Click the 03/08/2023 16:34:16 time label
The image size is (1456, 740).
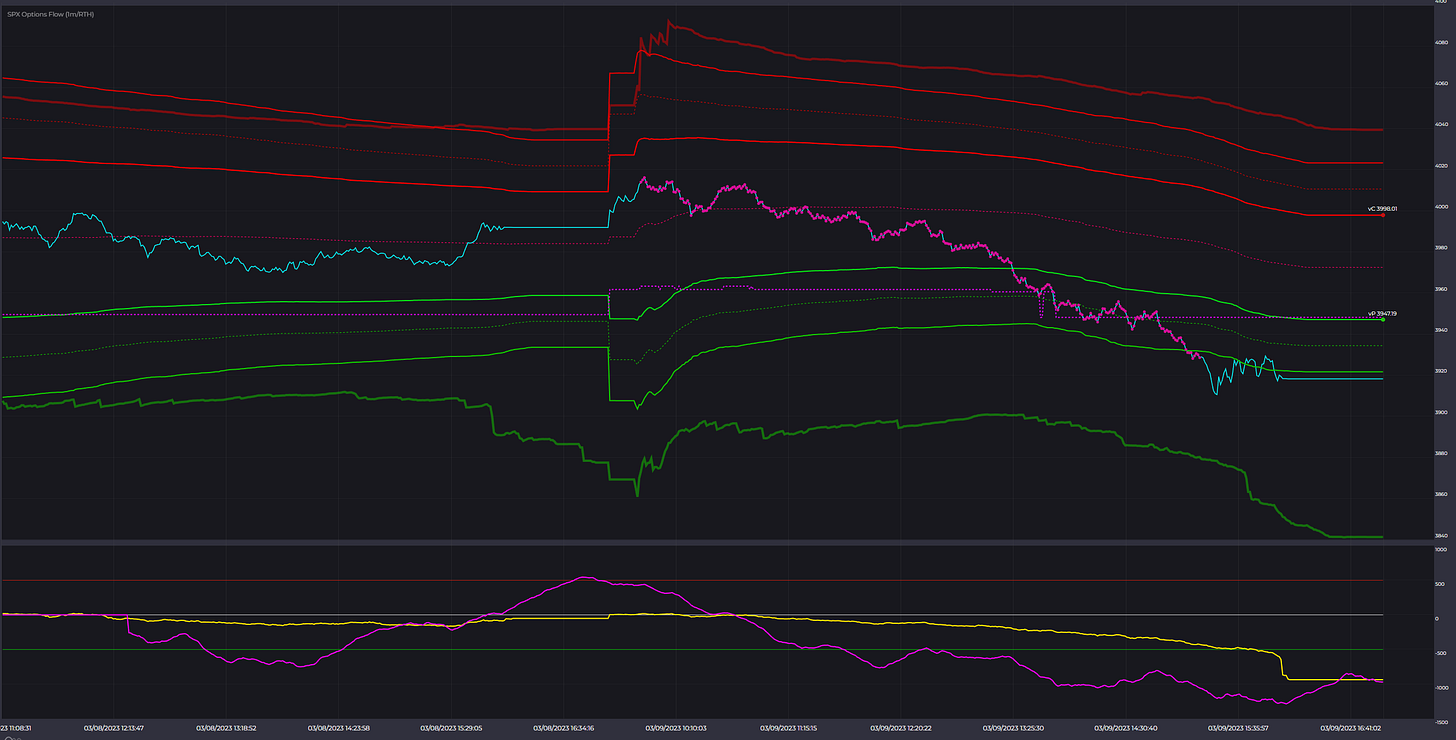[x=564, y=728]
